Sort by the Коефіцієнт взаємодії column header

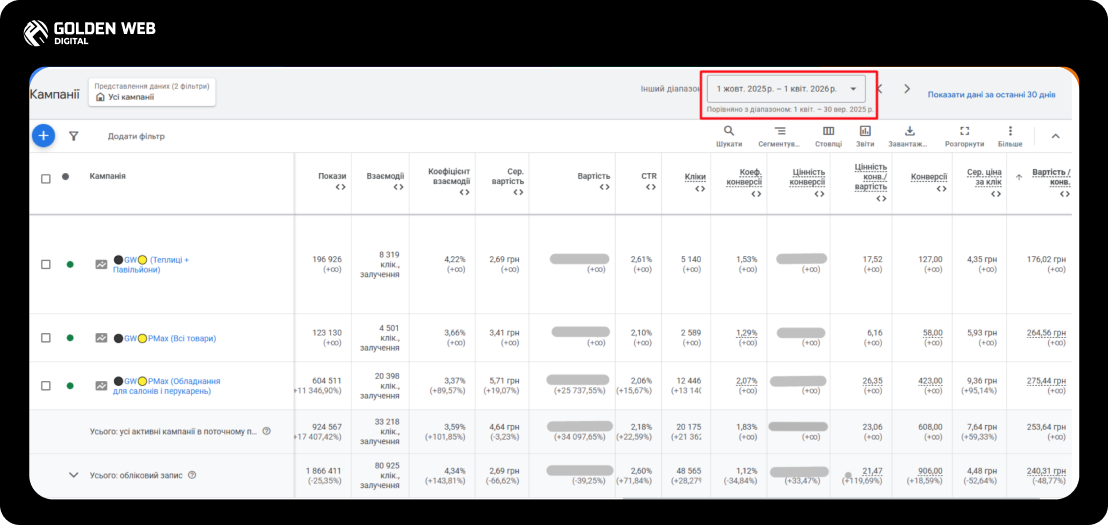point(449,176)
